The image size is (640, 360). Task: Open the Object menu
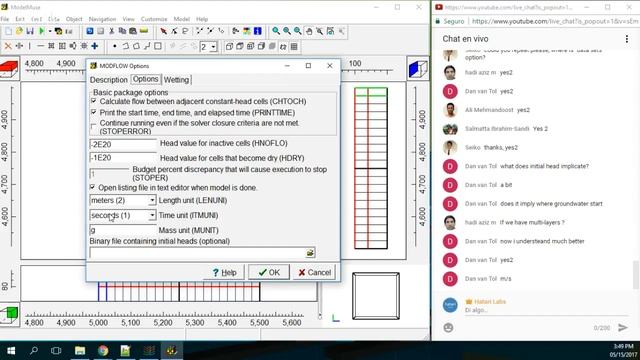(x=74, y=19)
